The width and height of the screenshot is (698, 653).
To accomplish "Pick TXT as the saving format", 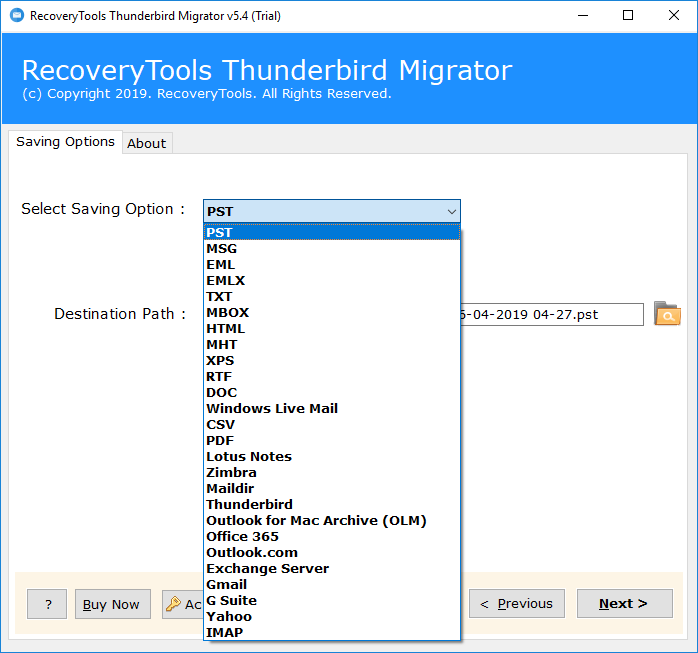I will pos(332,296).
